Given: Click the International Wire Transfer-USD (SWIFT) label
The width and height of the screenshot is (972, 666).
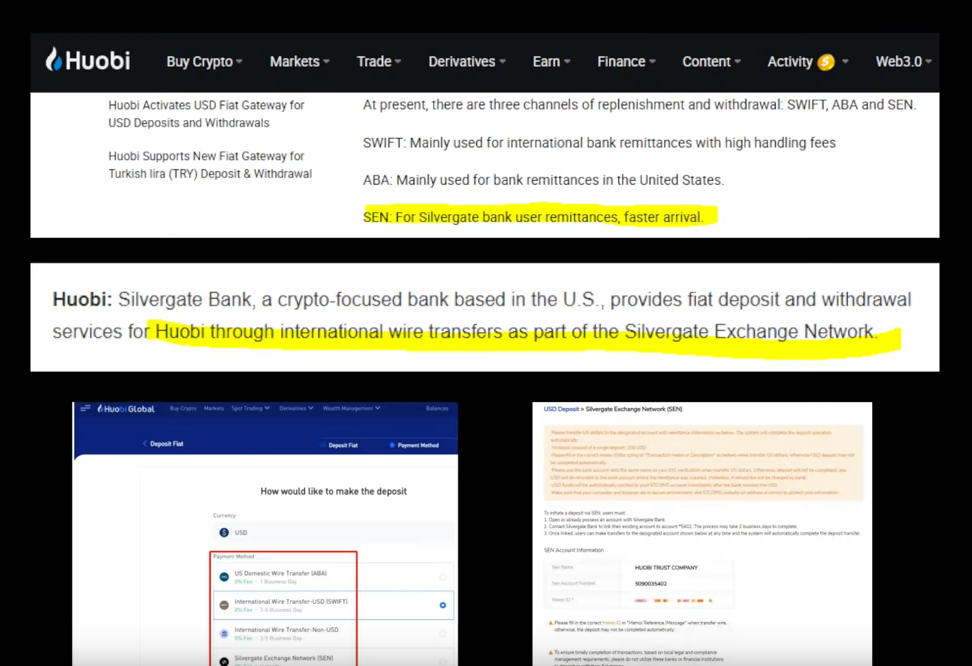Looking at the screenshot, I should coord(291,602).
